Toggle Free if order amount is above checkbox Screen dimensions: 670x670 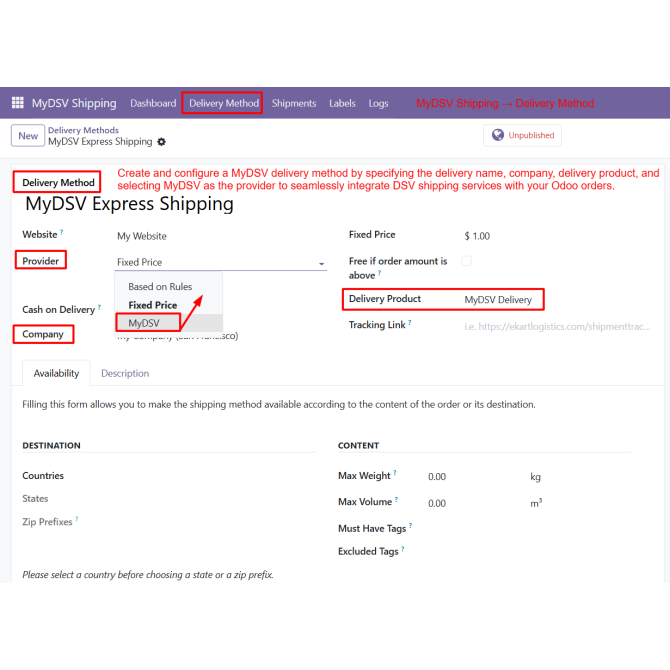tap(466, 261)
